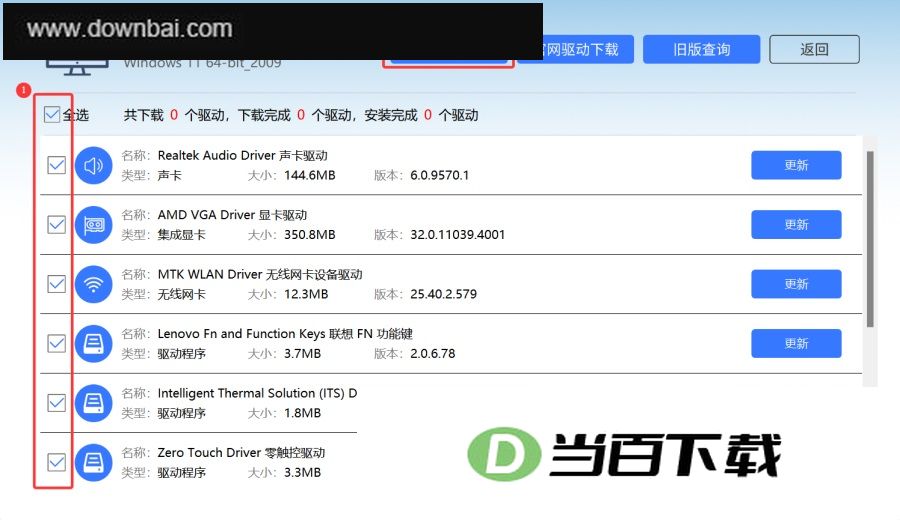Click the computer monitor icon

[77, 68]
